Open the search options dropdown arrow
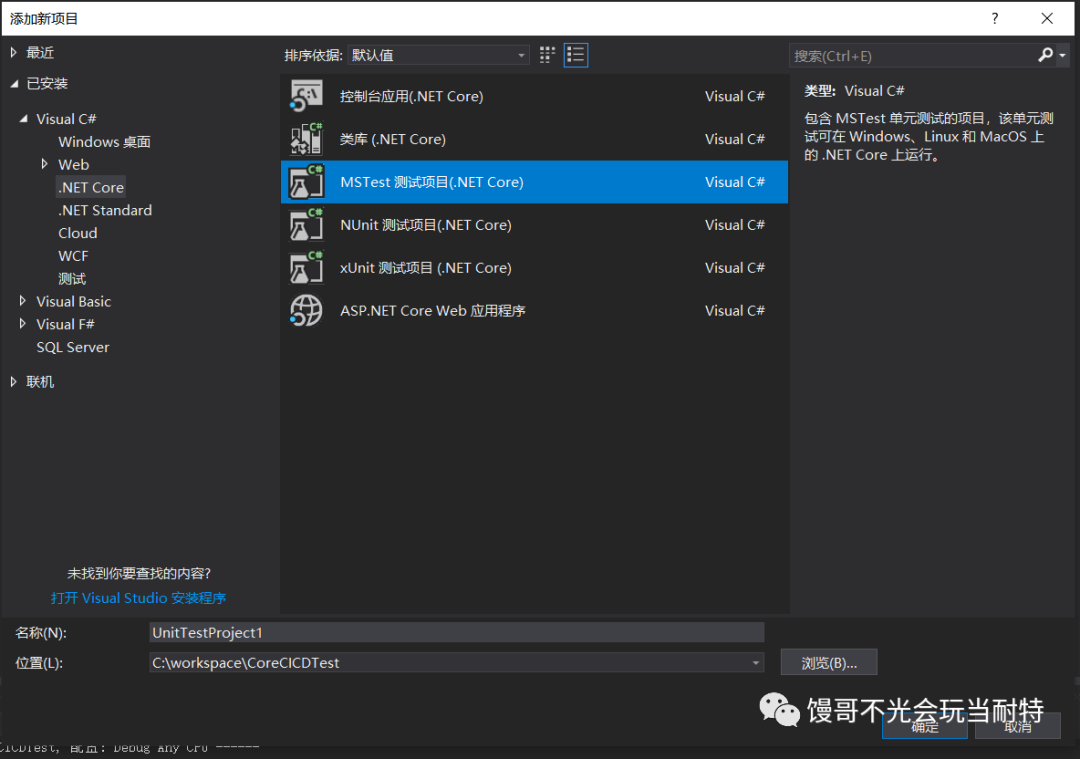Screen dimensions: 1080x759 1062,55
